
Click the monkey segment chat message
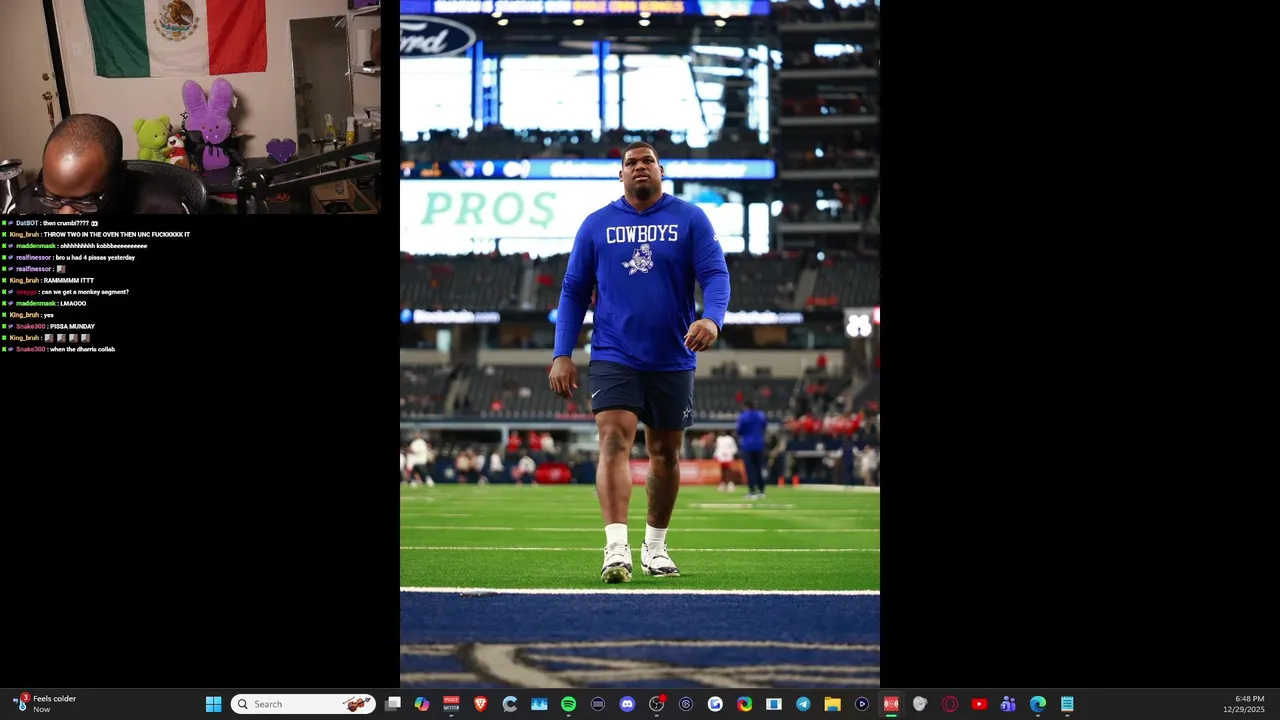point(66,292)
